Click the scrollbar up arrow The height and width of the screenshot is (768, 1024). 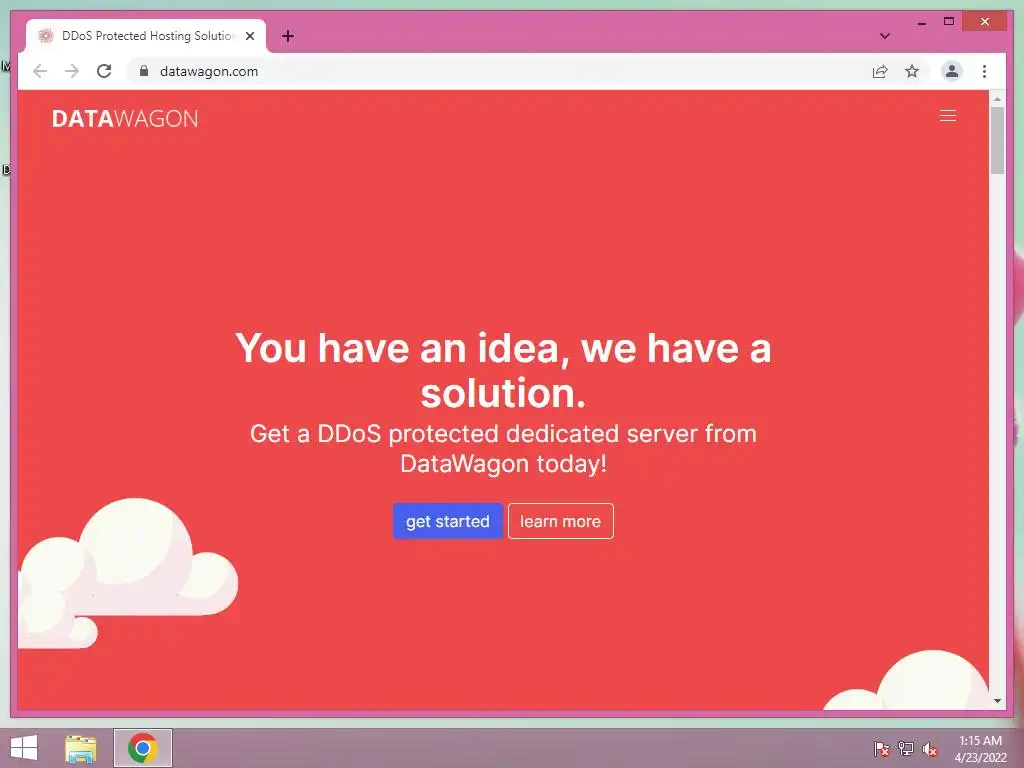pyautogui.click(x=997, y=99)
